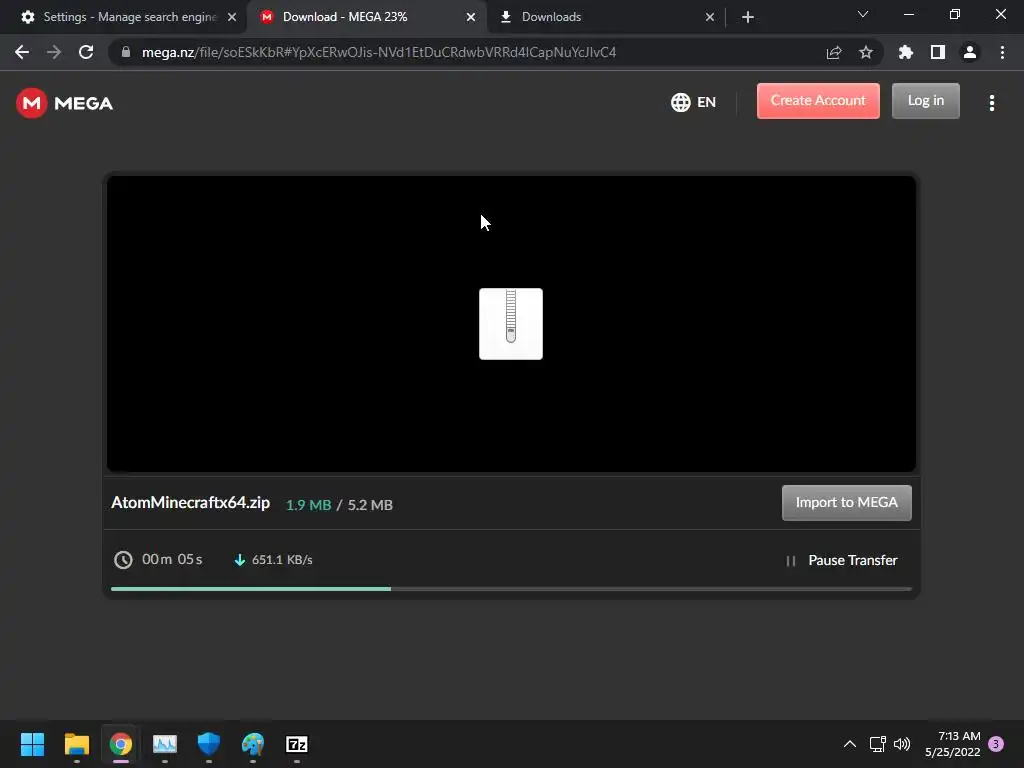The image size is (1024, 768).
Task: Open the language selector EN
Action: point(694,103)
